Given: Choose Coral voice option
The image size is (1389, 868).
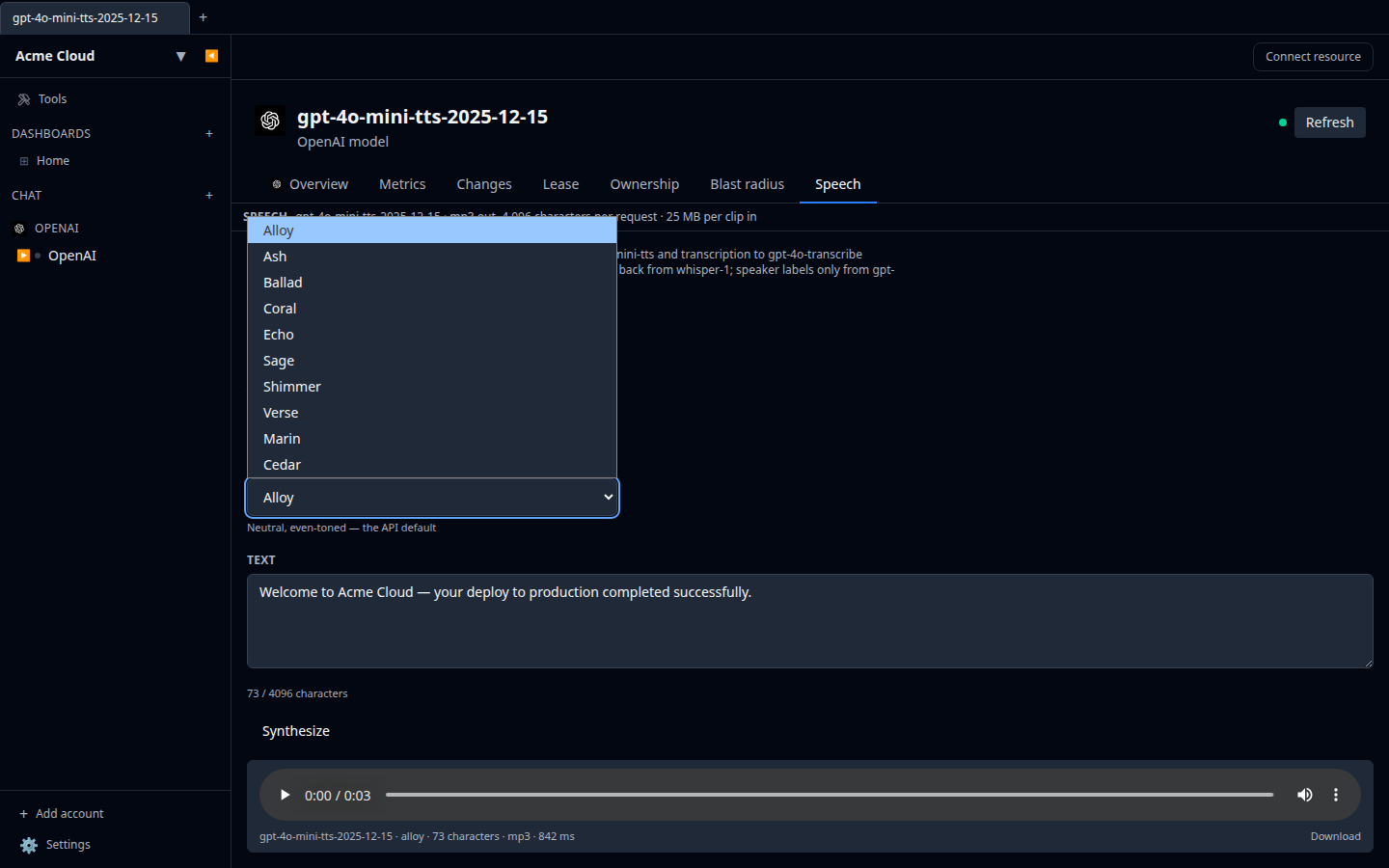Looking at the screenshot, I should (432, 309).
